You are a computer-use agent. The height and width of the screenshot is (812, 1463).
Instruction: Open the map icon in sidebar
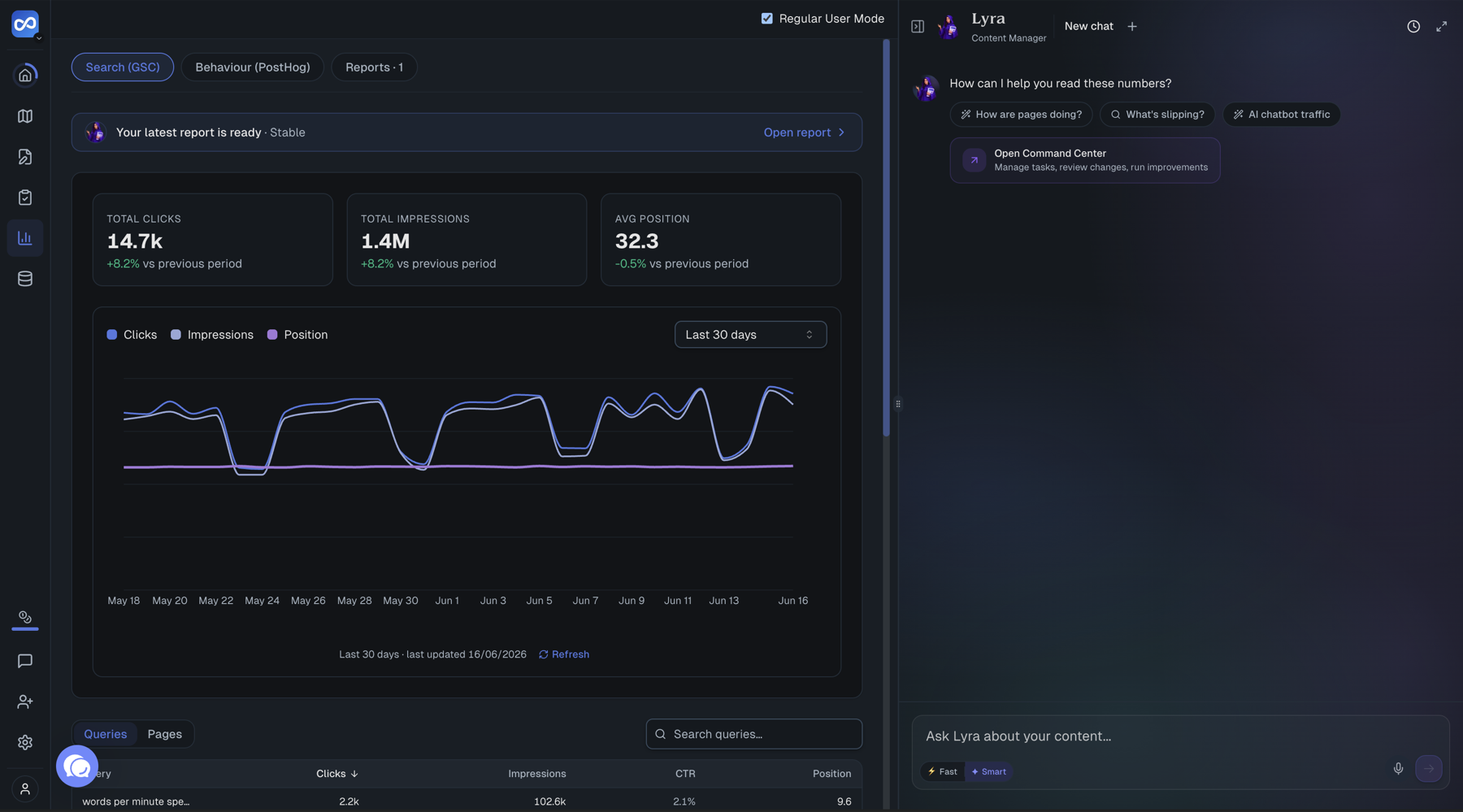coord(25,116)
